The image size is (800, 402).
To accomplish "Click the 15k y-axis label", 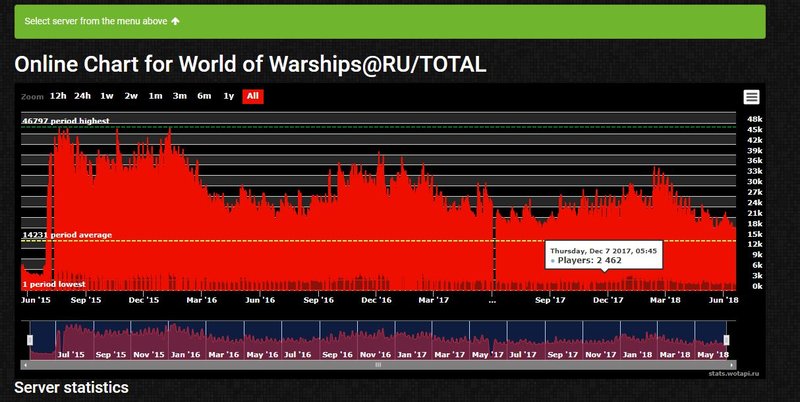I will (755, 234).
